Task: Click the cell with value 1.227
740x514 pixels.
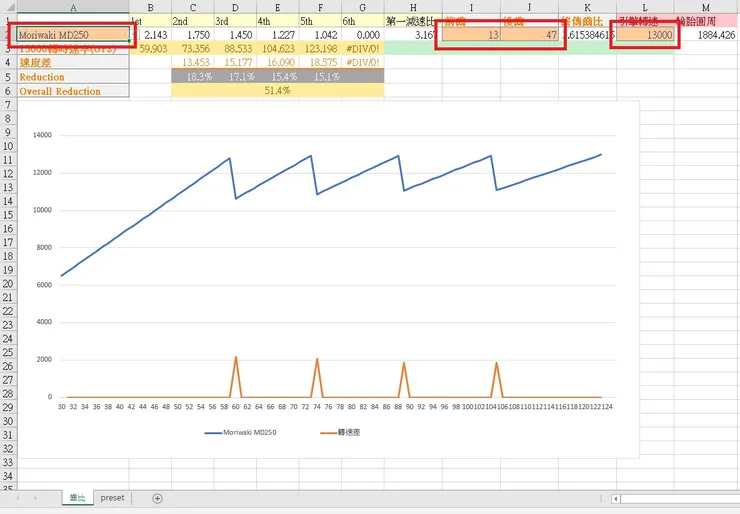Action: (x=278, y=35)
